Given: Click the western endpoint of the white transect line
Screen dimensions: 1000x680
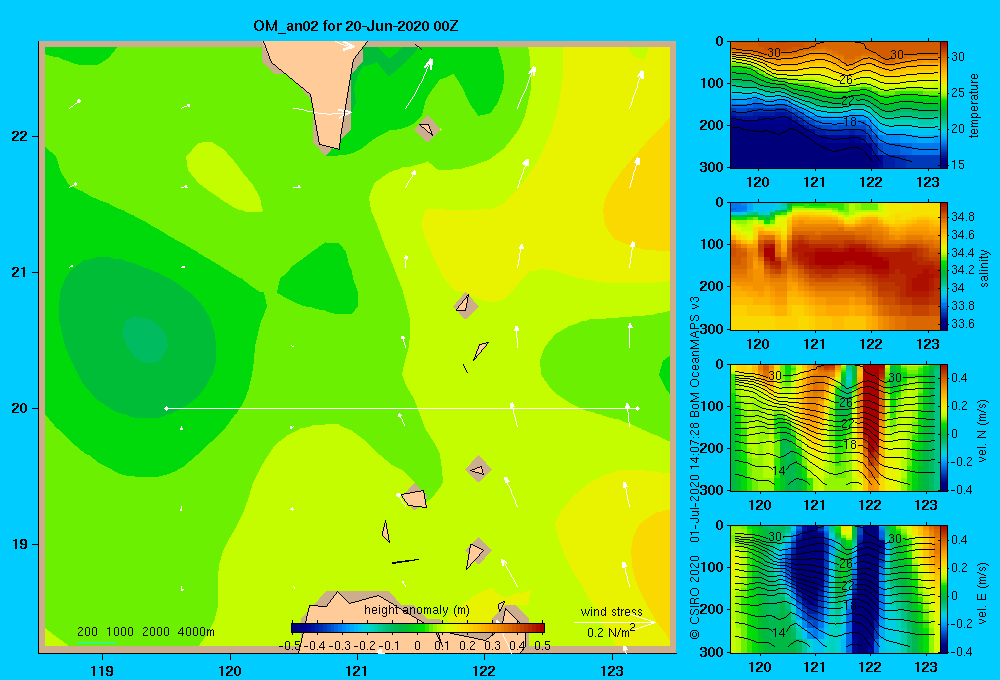Looking at the screenshot, I should coord(166,408).
